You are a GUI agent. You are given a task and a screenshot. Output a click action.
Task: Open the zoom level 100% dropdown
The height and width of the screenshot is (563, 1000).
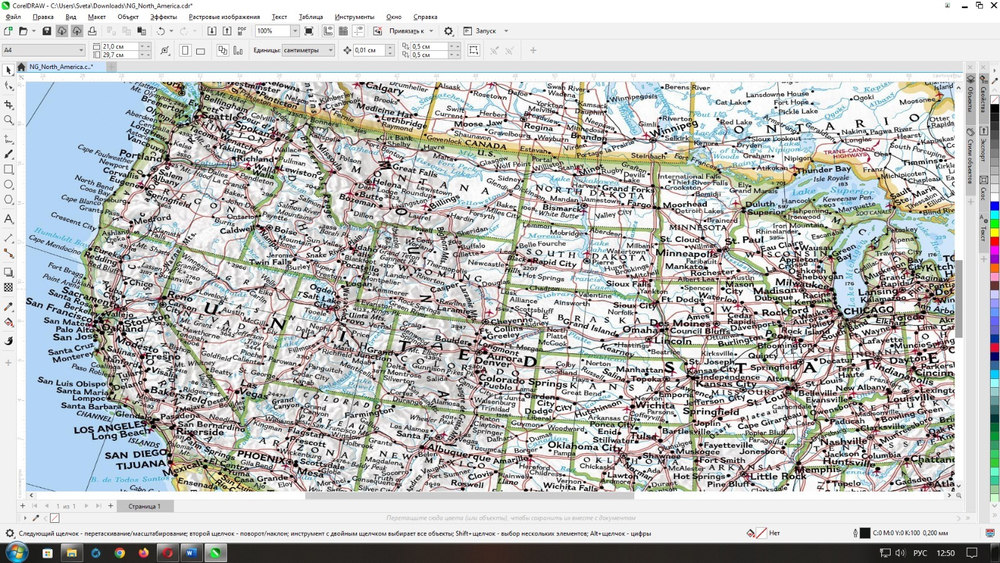coord(295,31)
